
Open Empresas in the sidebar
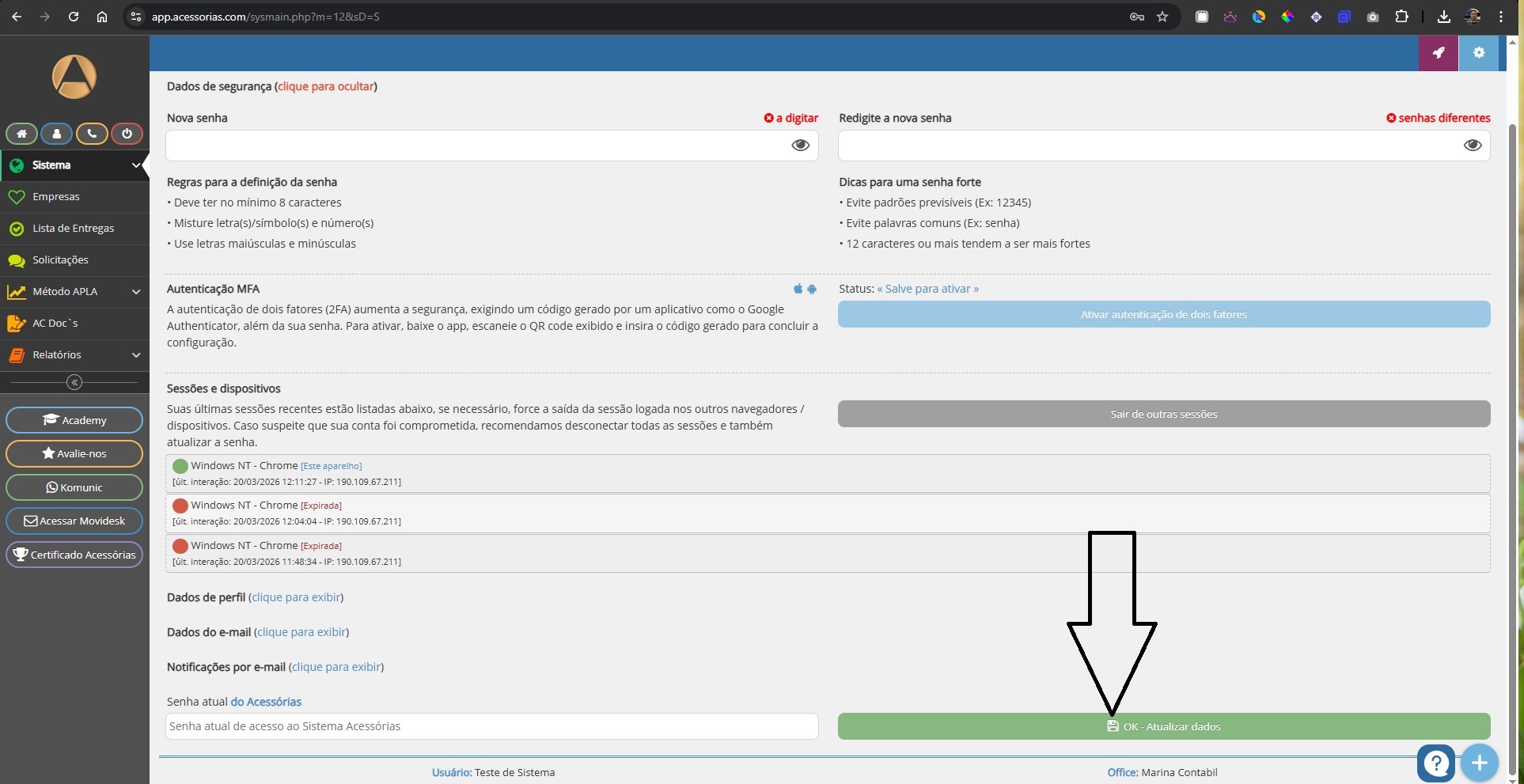56,196
